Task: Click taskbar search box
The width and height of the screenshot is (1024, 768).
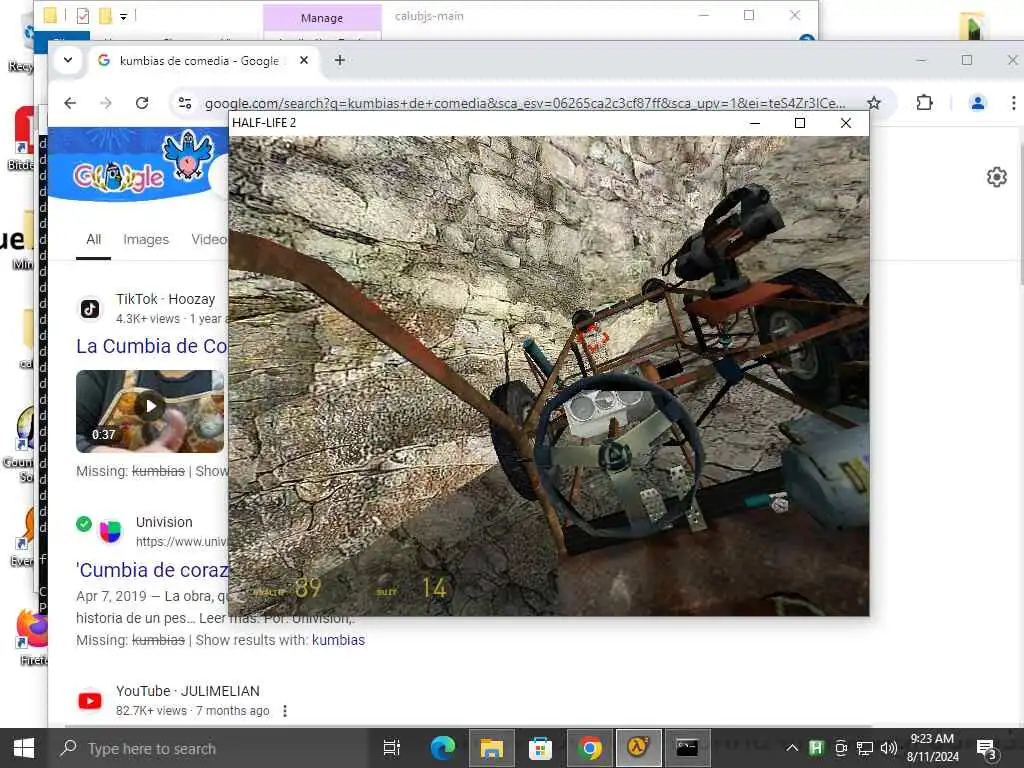Action: [x=208, y=748]
